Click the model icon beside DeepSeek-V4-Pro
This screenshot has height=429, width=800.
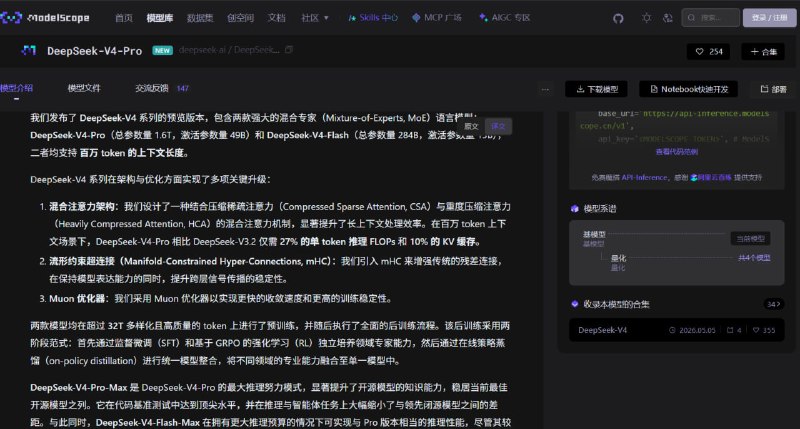point(29,51)
